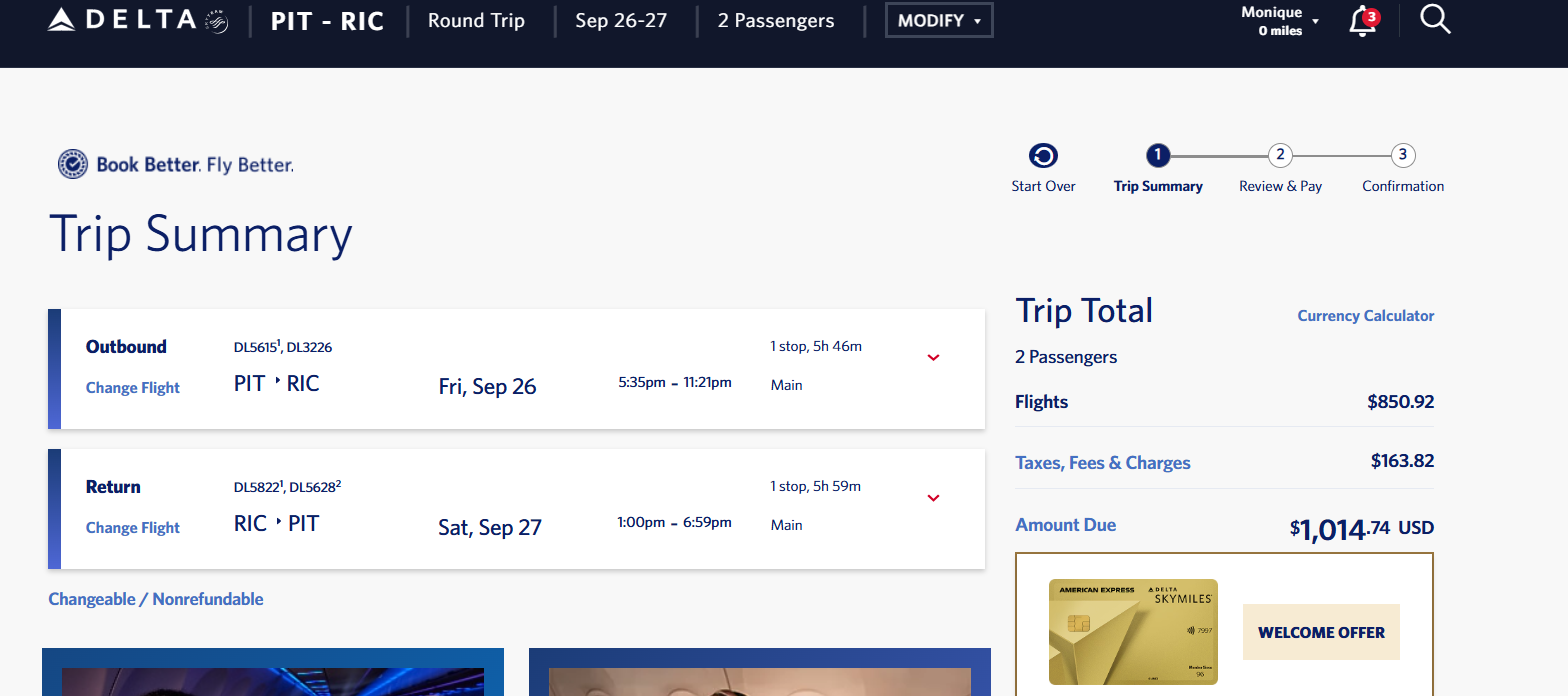Click Change Flight for Outbound
1568x696 pixels.
133,388
